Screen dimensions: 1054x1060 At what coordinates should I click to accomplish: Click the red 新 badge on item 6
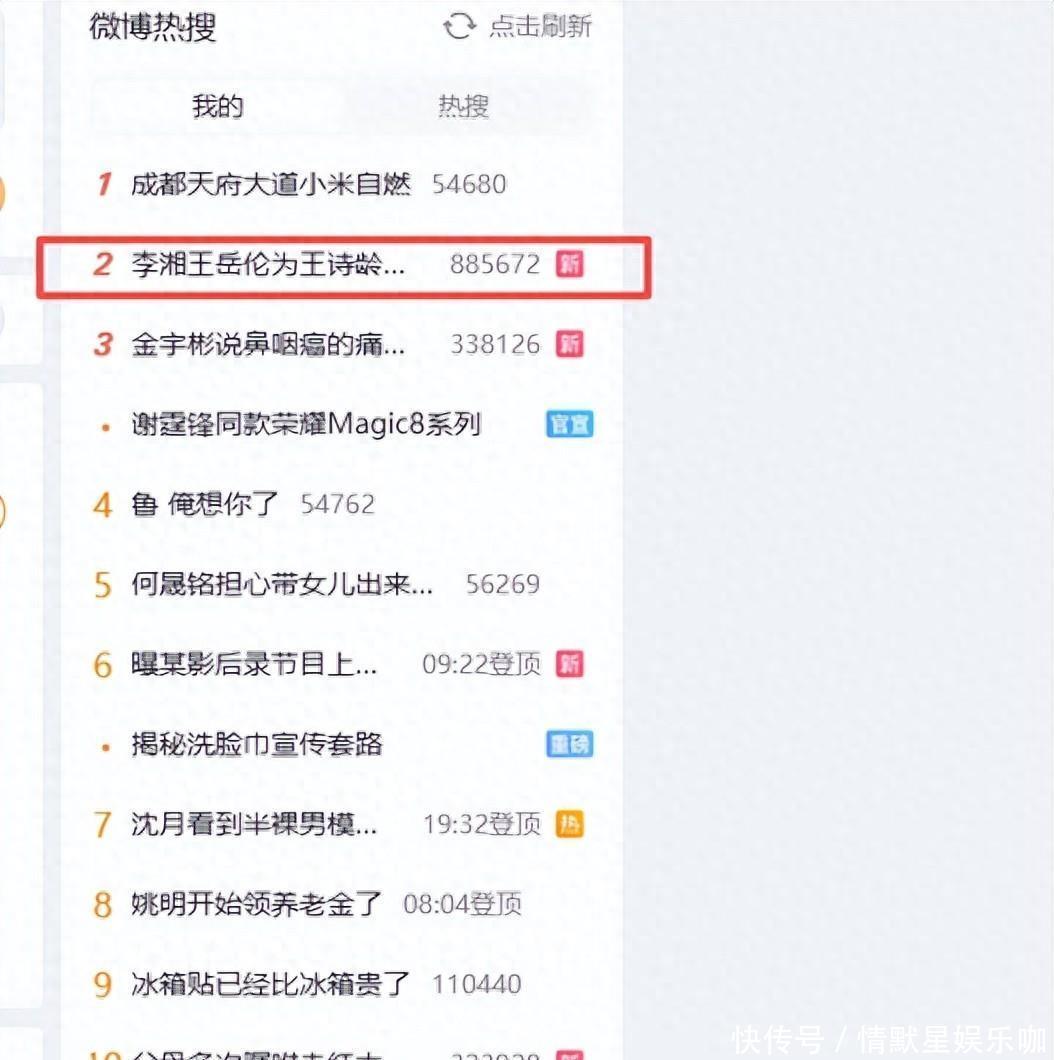569,664
